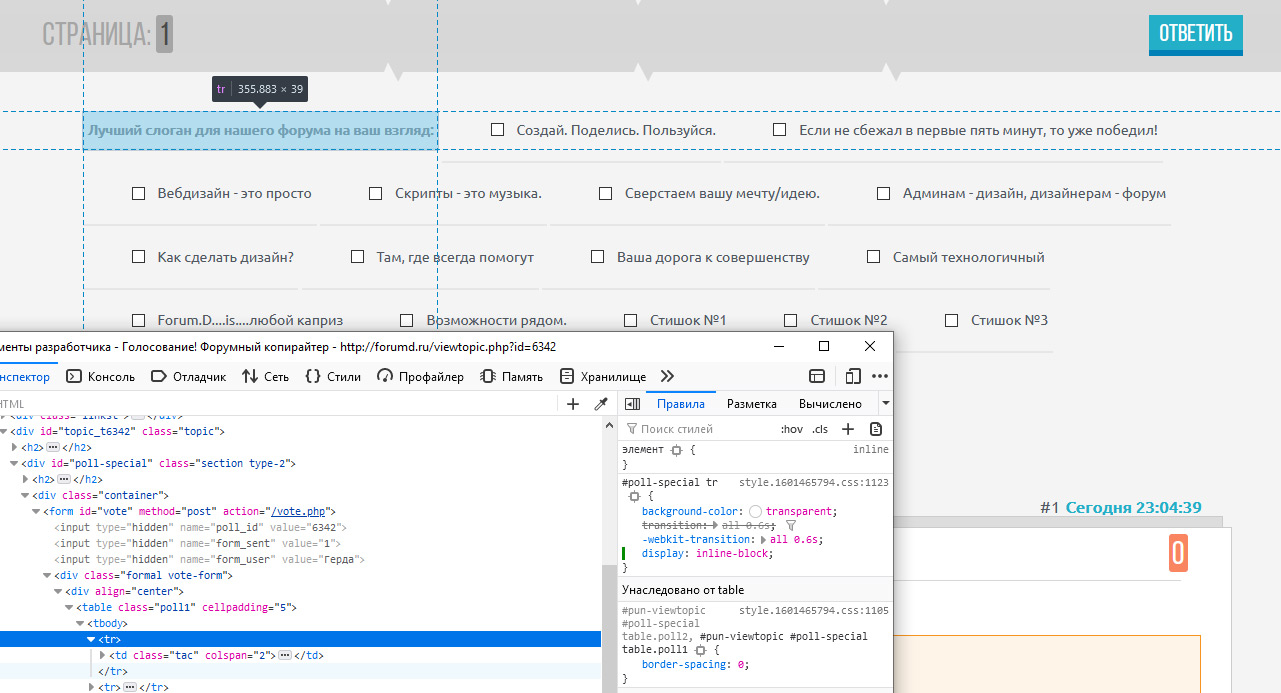Screen dimensions: 1281x693
Task: Switch to the Правила rules tab
Action: pos(681,404)
